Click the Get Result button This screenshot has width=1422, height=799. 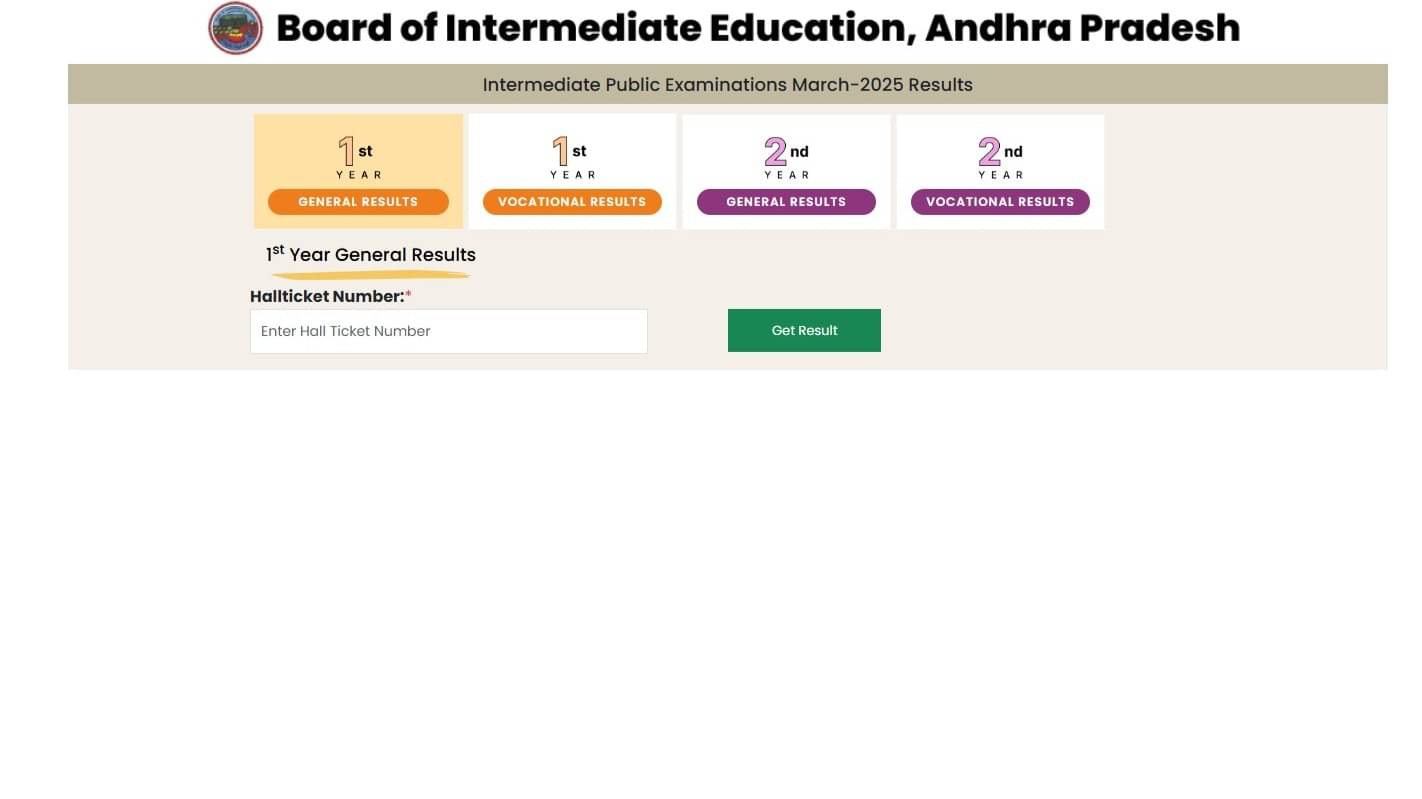coord(804,330)
